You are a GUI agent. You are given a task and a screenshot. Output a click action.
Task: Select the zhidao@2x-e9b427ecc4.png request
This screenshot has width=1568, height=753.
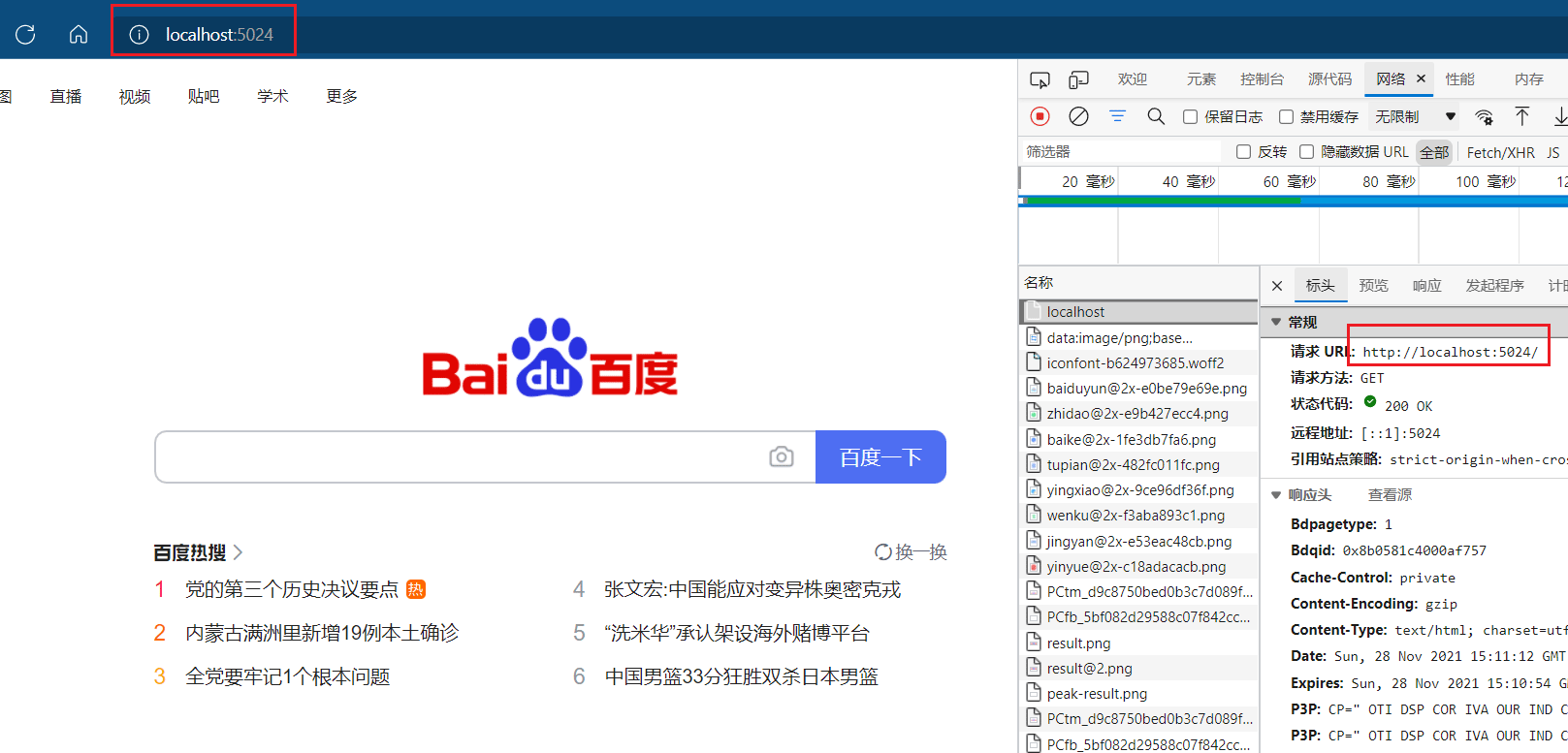click(x=1138, y=413)
